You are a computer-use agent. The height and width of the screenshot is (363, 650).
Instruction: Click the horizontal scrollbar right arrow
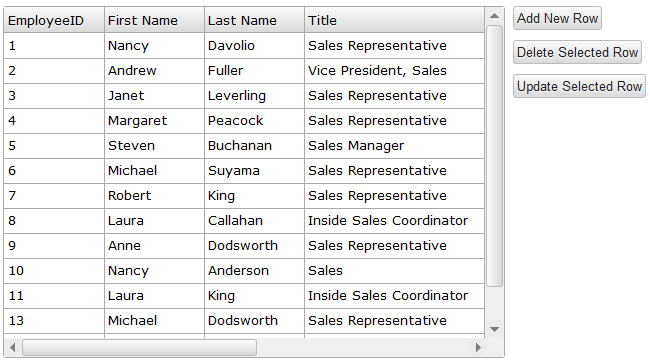tap(478, 348)
